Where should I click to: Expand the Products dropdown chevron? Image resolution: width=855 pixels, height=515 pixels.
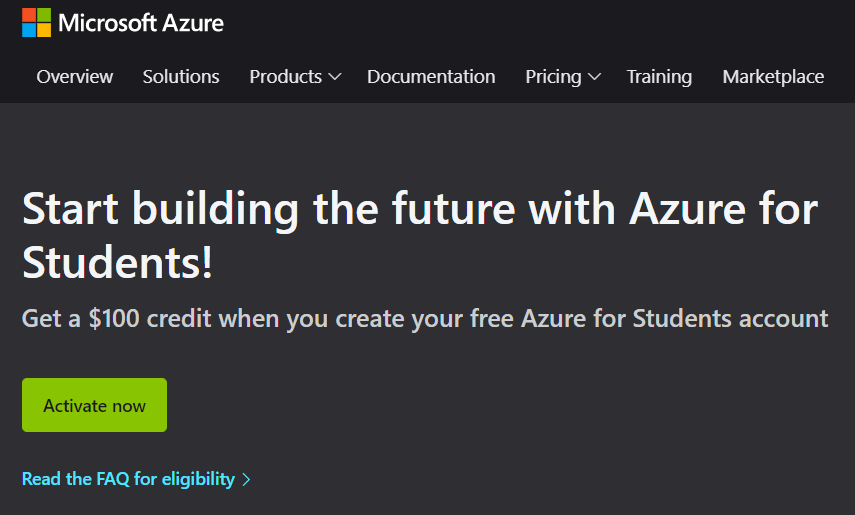point(335,77)
